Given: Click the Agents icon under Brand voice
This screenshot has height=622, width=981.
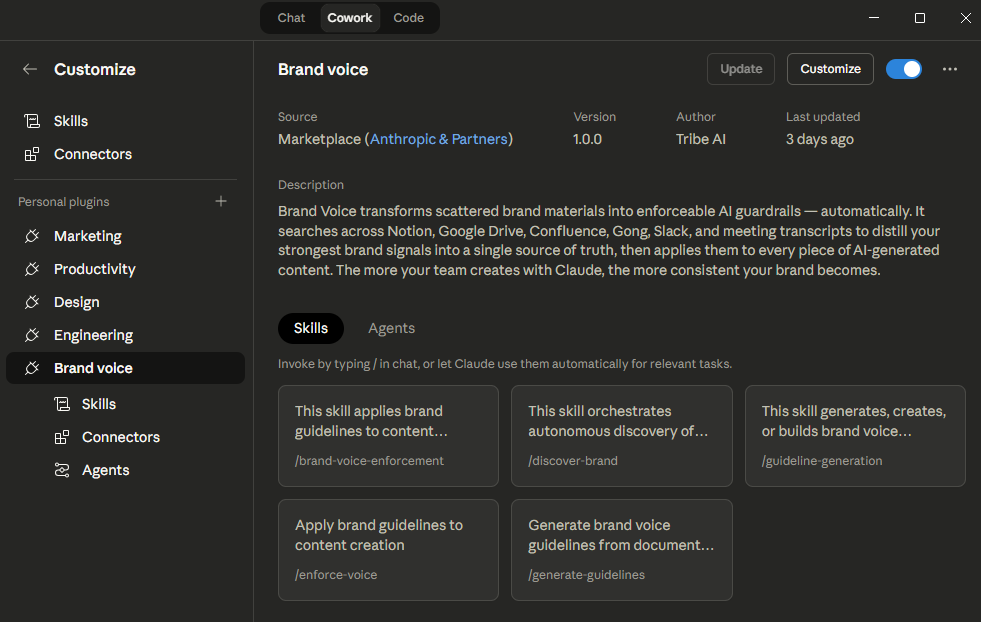Looking at the screenshot, I should (x=62, y=470).
